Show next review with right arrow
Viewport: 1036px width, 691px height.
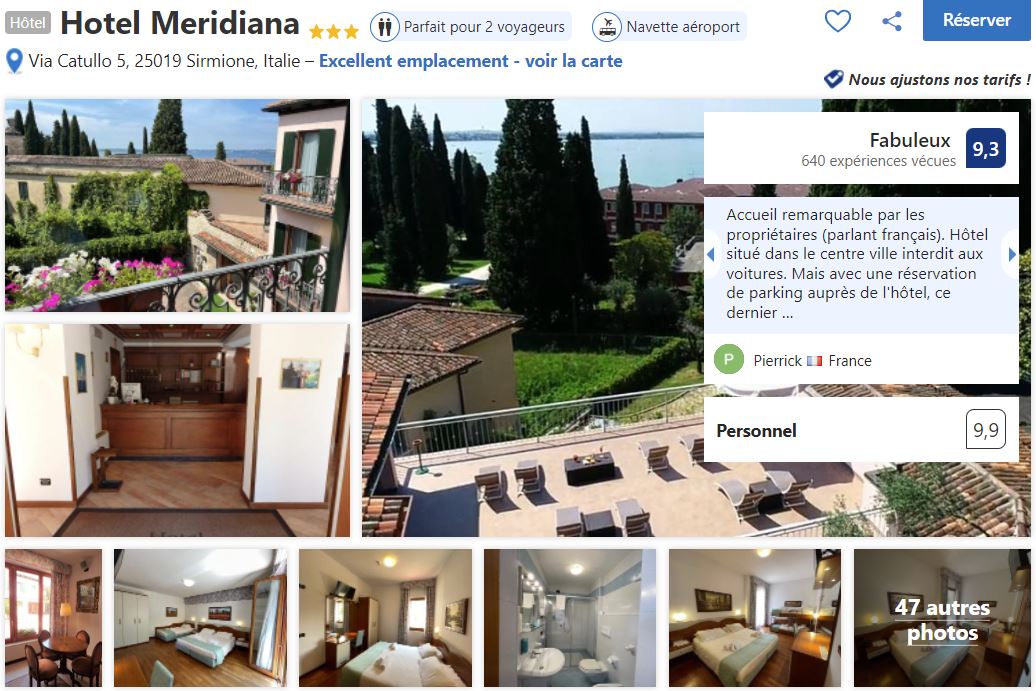(1012, 254)
